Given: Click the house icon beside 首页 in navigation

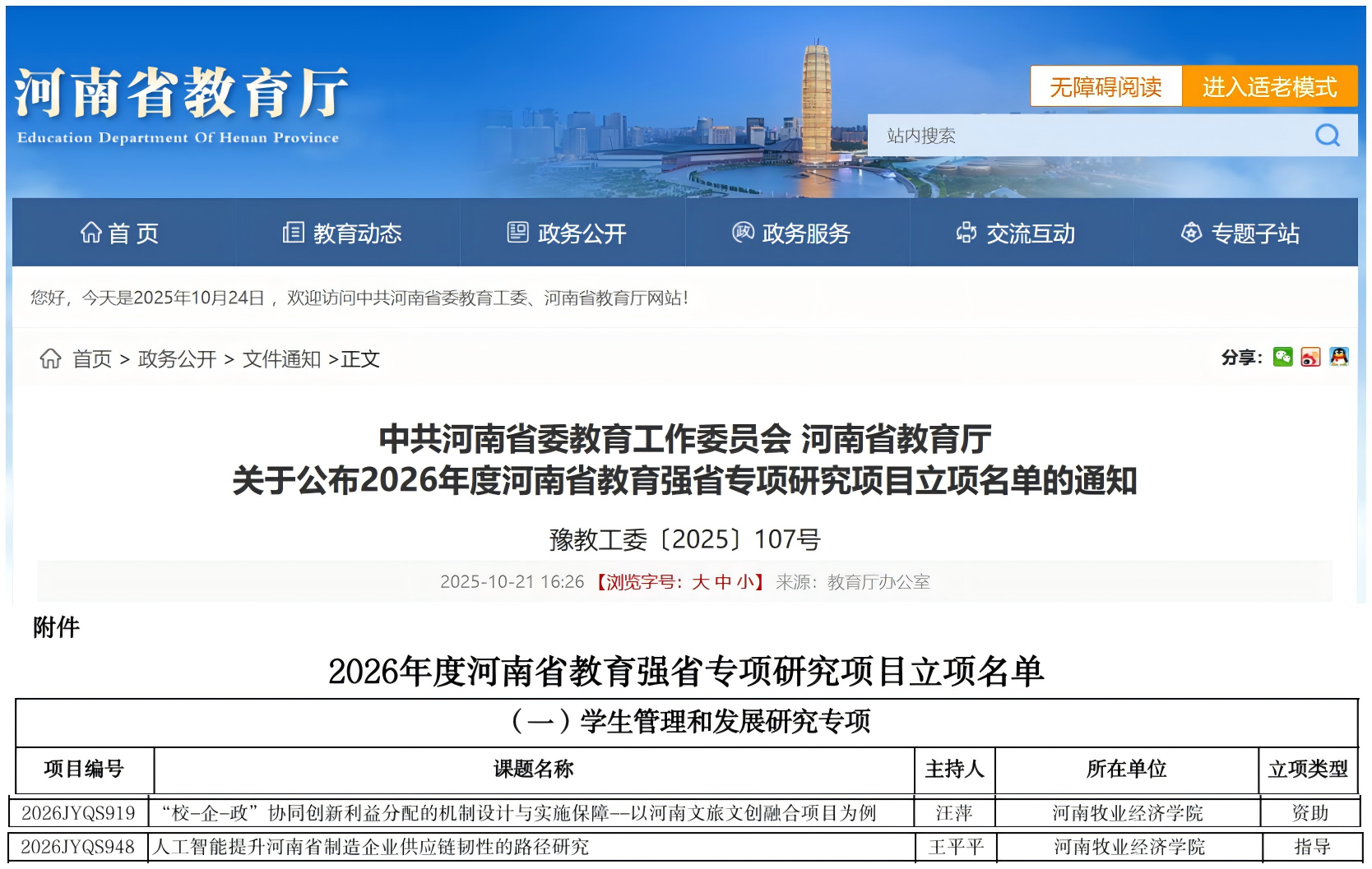Looking at the screenshot, I should 90,233.
